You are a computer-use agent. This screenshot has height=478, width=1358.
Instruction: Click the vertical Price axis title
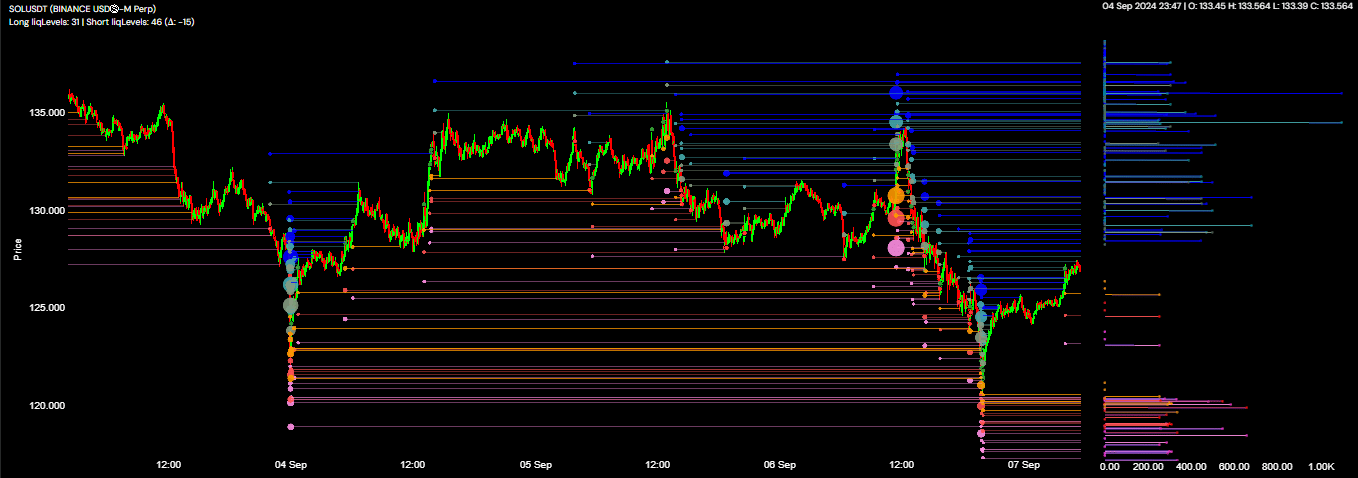[x=17, y=250]
